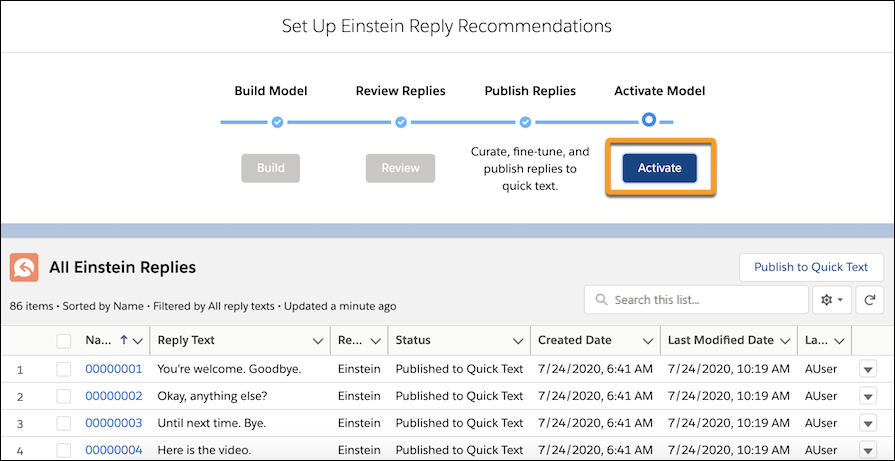Click "You're welcome. Goodbye." reply text
895x461 pixels.
pos(229,369)
